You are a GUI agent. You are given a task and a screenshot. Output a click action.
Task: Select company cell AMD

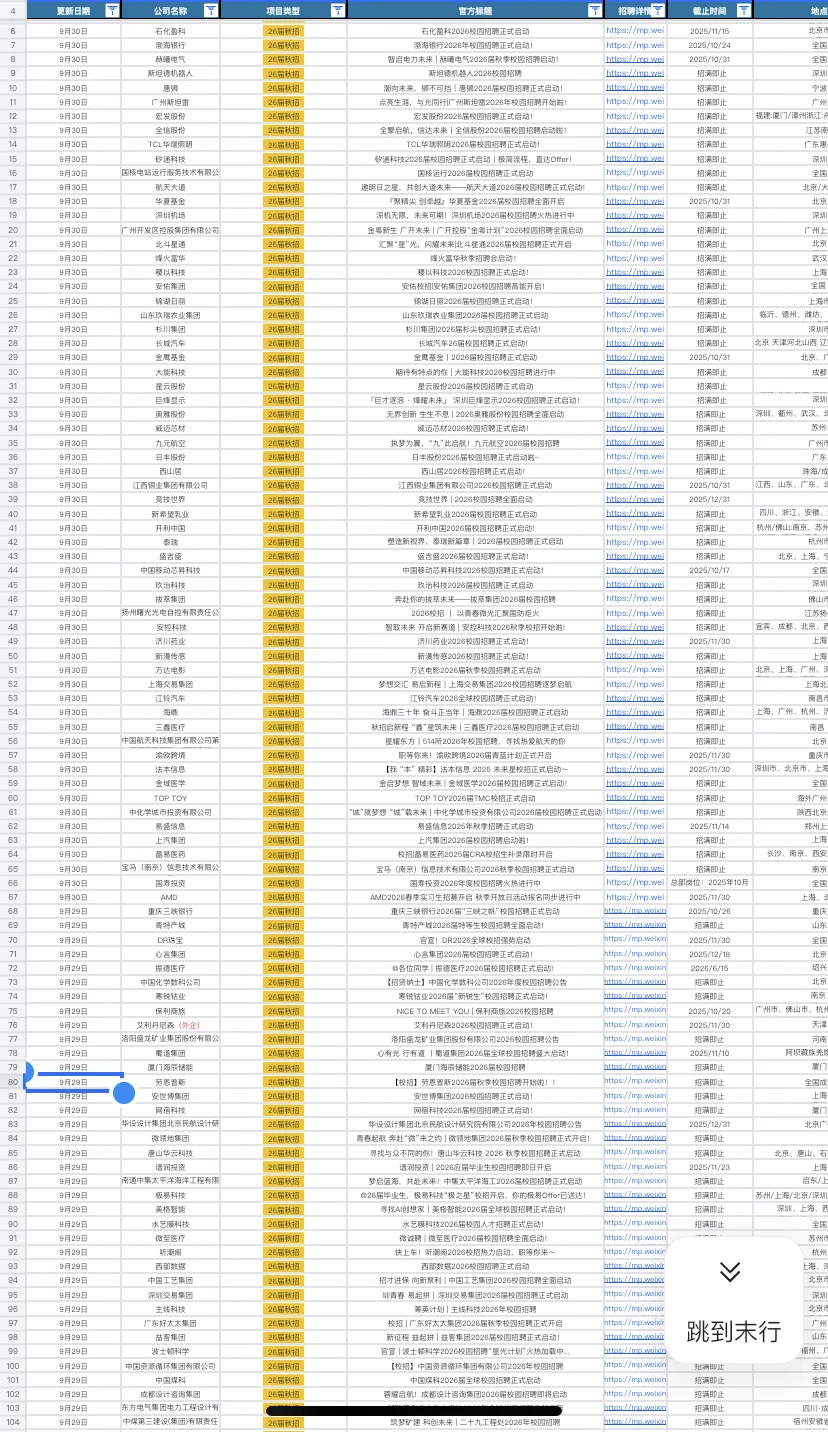pyautogui.click(x=171, y=897)
